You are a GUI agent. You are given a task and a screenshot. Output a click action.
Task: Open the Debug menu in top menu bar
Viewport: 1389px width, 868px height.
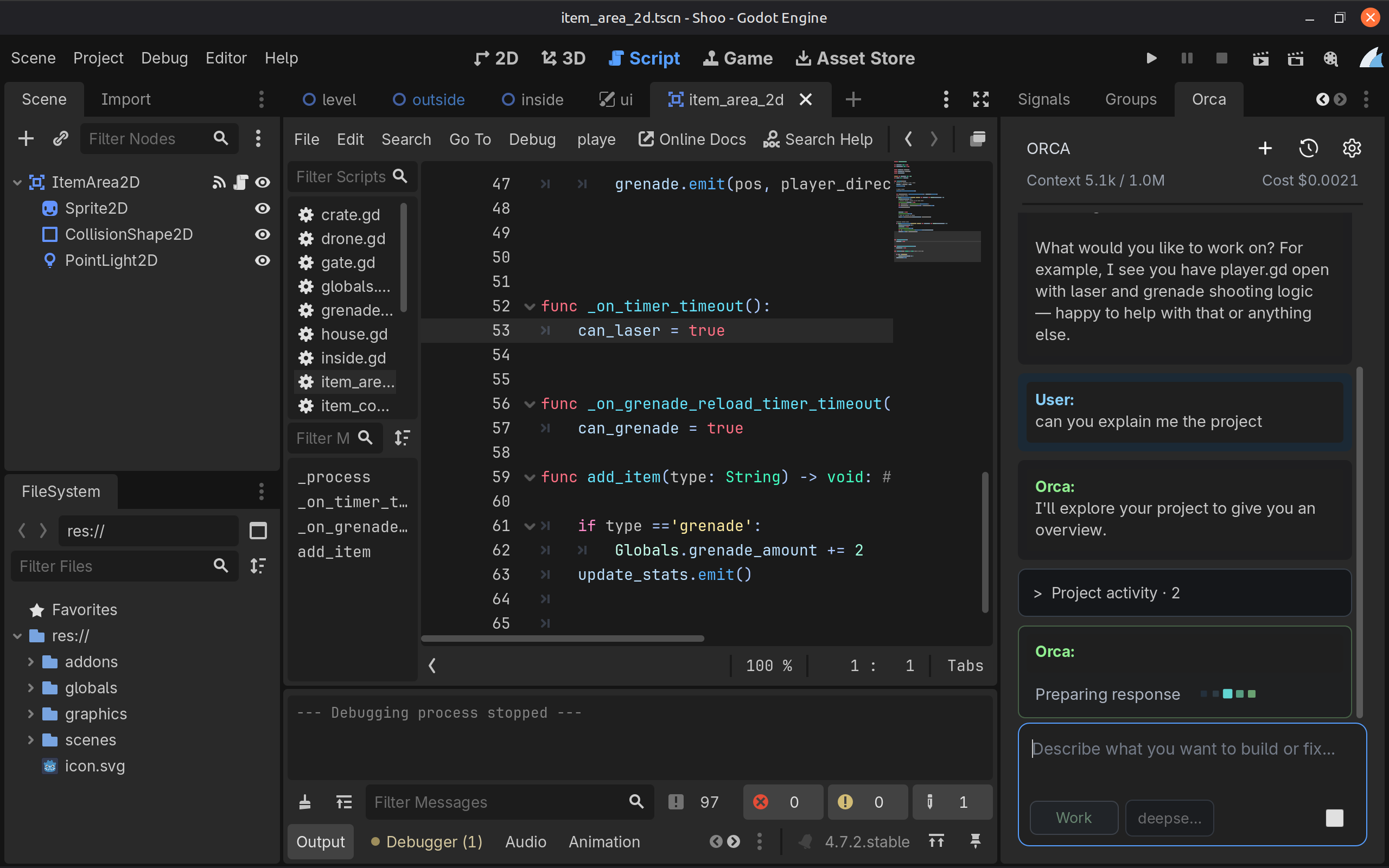pyautogui.click(x=164, y=58)
